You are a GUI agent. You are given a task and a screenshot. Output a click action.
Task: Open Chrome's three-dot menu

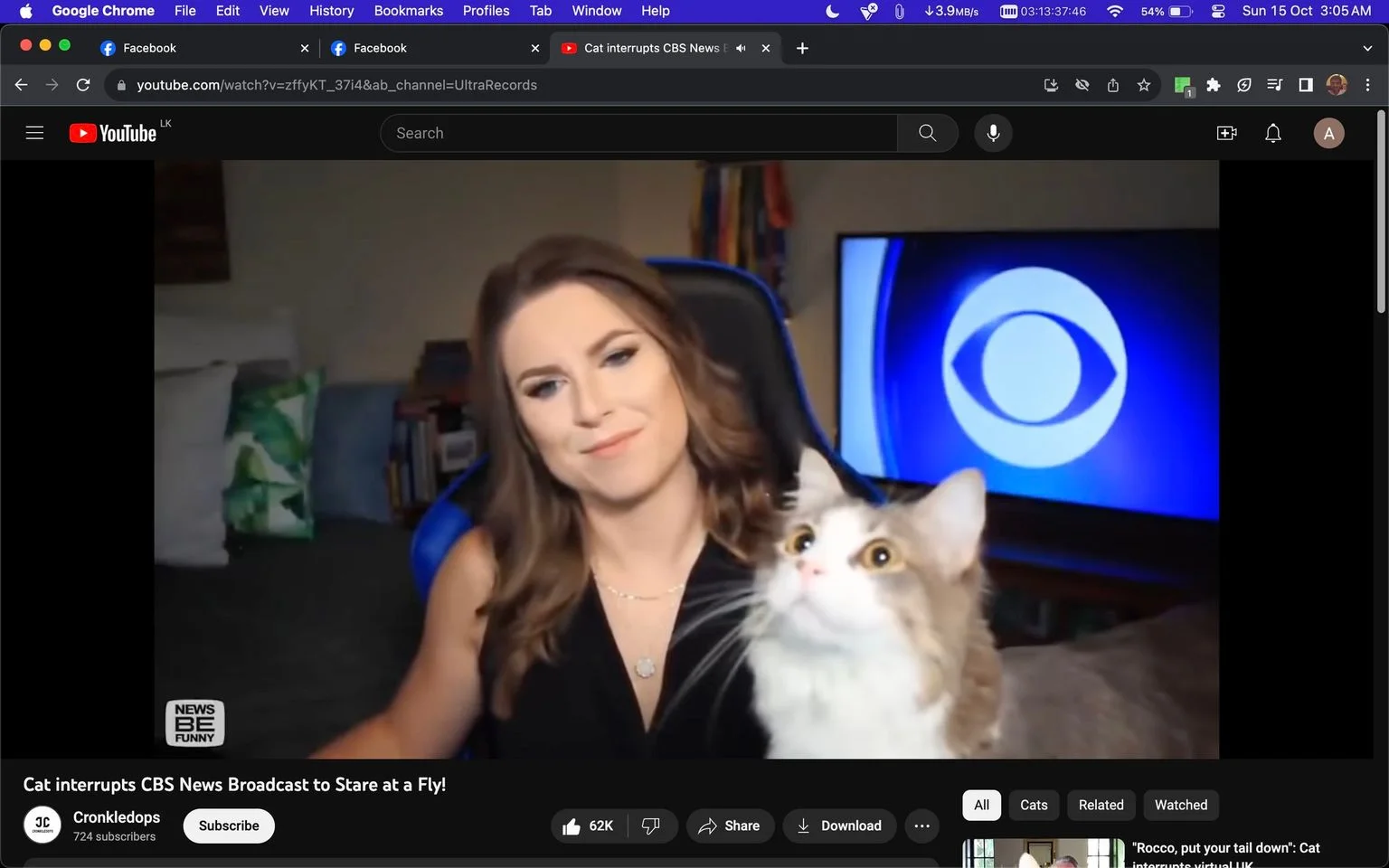point(1367,85)
